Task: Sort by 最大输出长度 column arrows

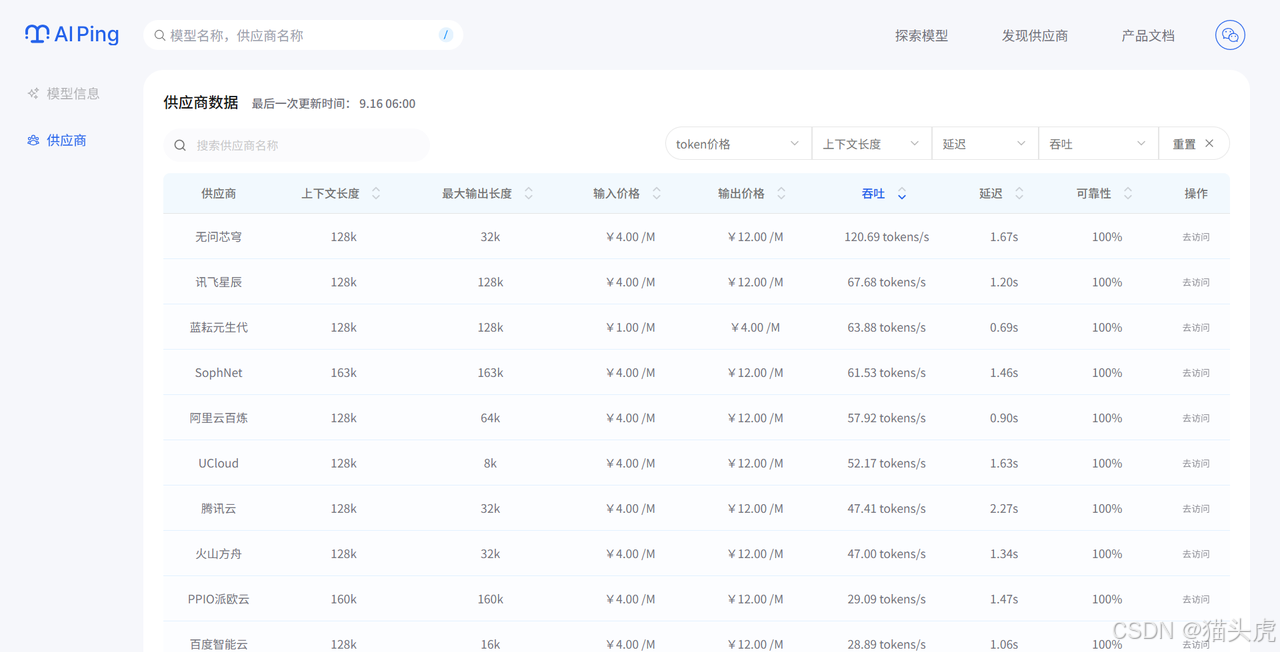Action: [528, 193]
